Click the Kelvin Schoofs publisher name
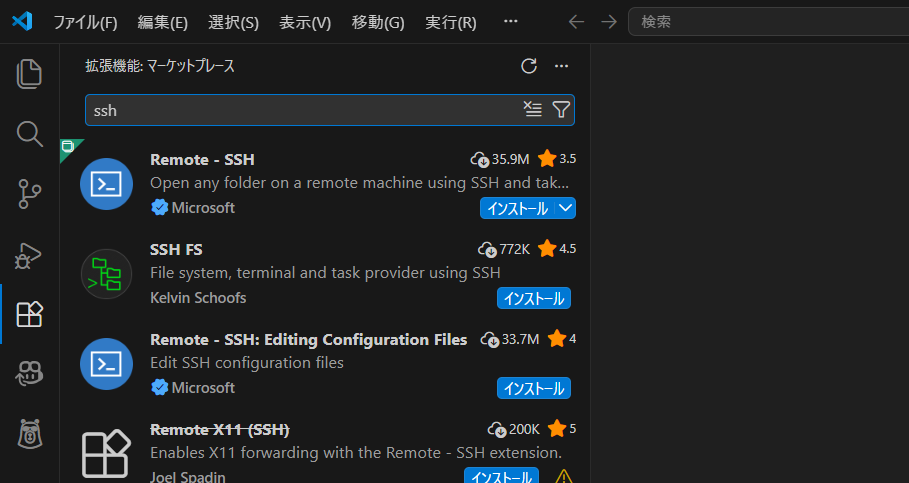 [x=198, y=297]
